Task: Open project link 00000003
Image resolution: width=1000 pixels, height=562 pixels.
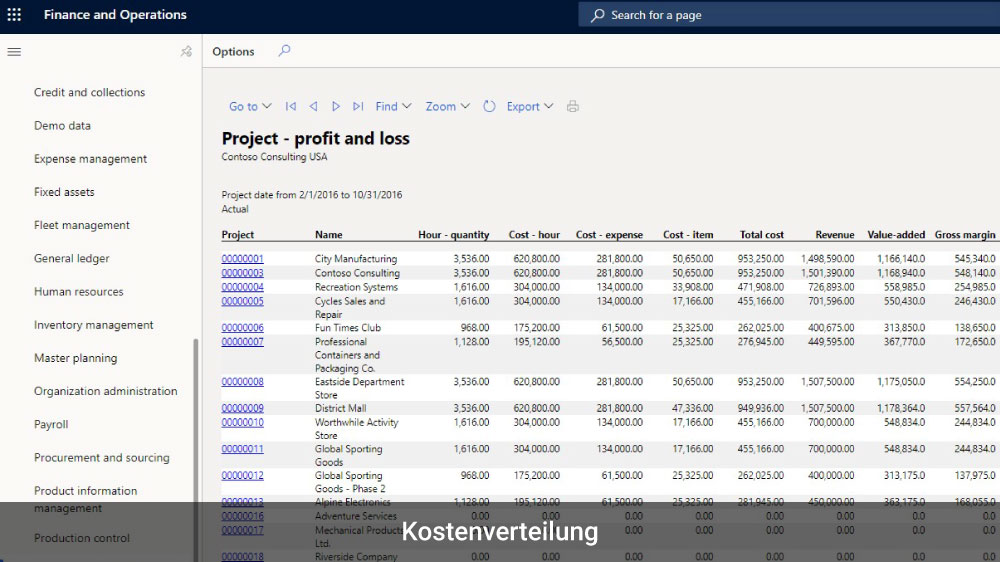Action: click(242, 273)
